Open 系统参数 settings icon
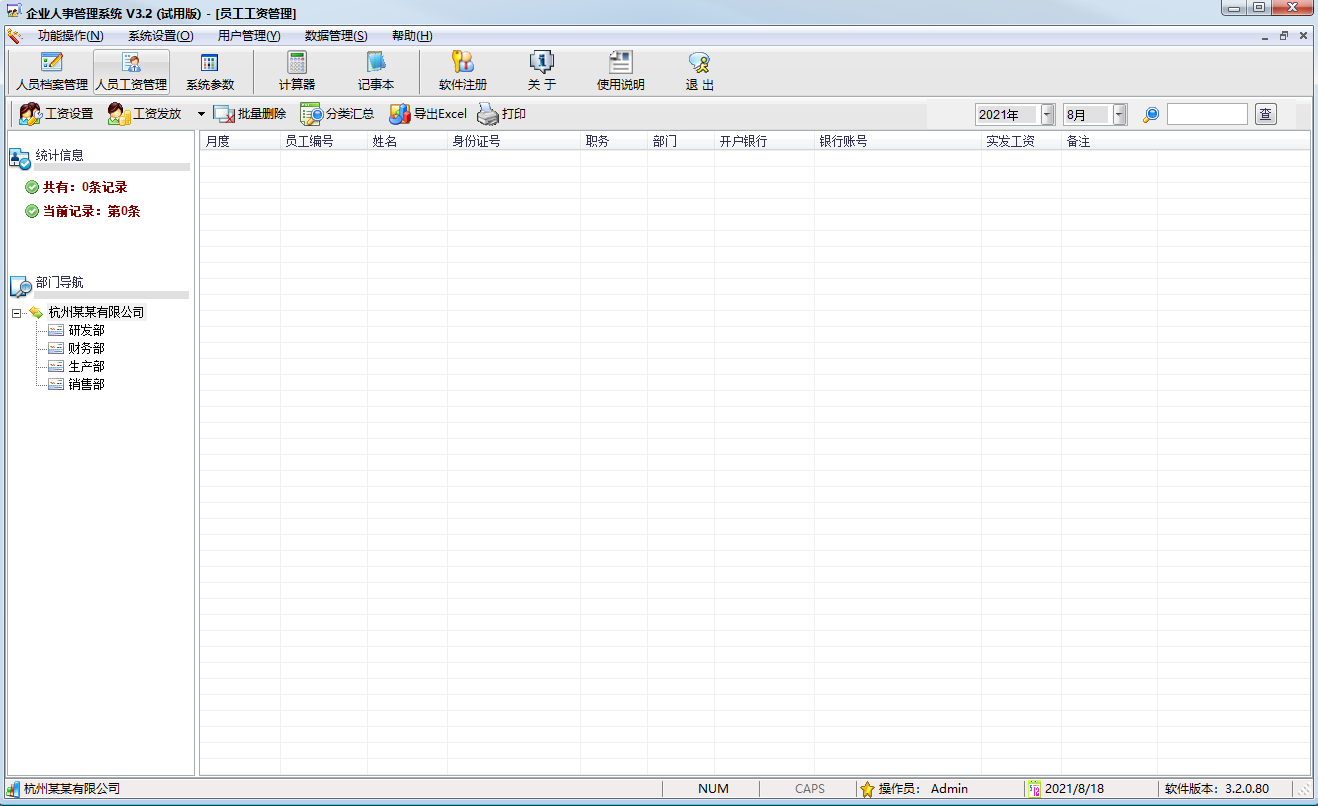The width and height of the screenshot is (1318, 806). coord(210,72)
